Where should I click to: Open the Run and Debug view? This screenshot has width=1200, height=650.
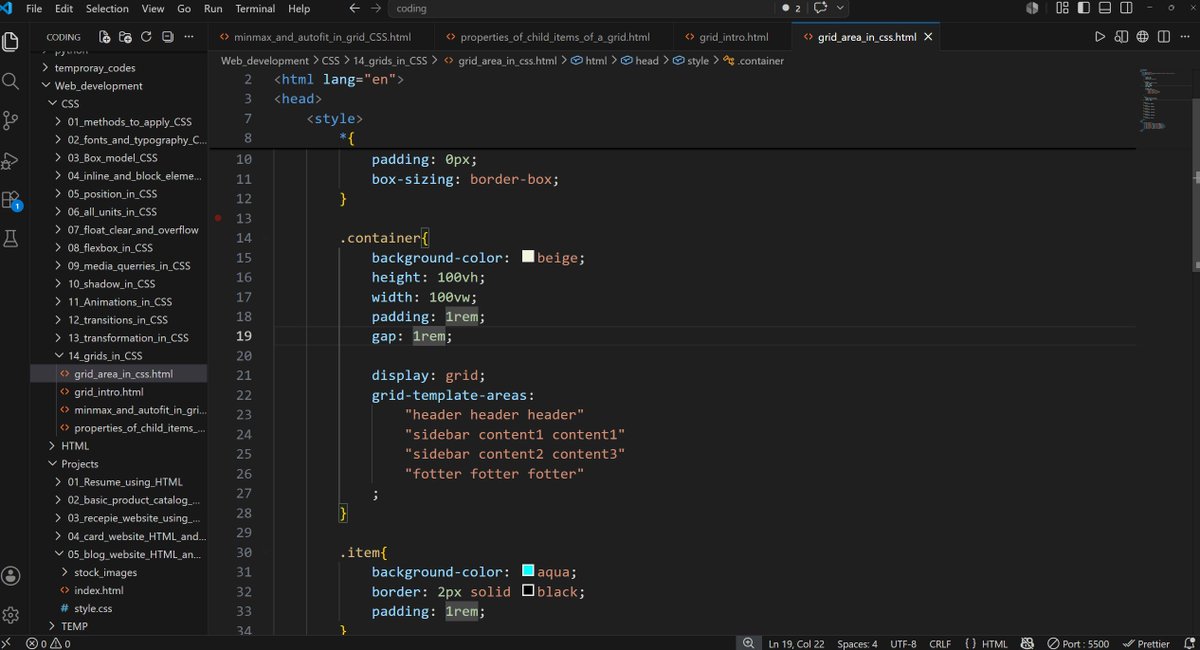click(x=11, y=160)
